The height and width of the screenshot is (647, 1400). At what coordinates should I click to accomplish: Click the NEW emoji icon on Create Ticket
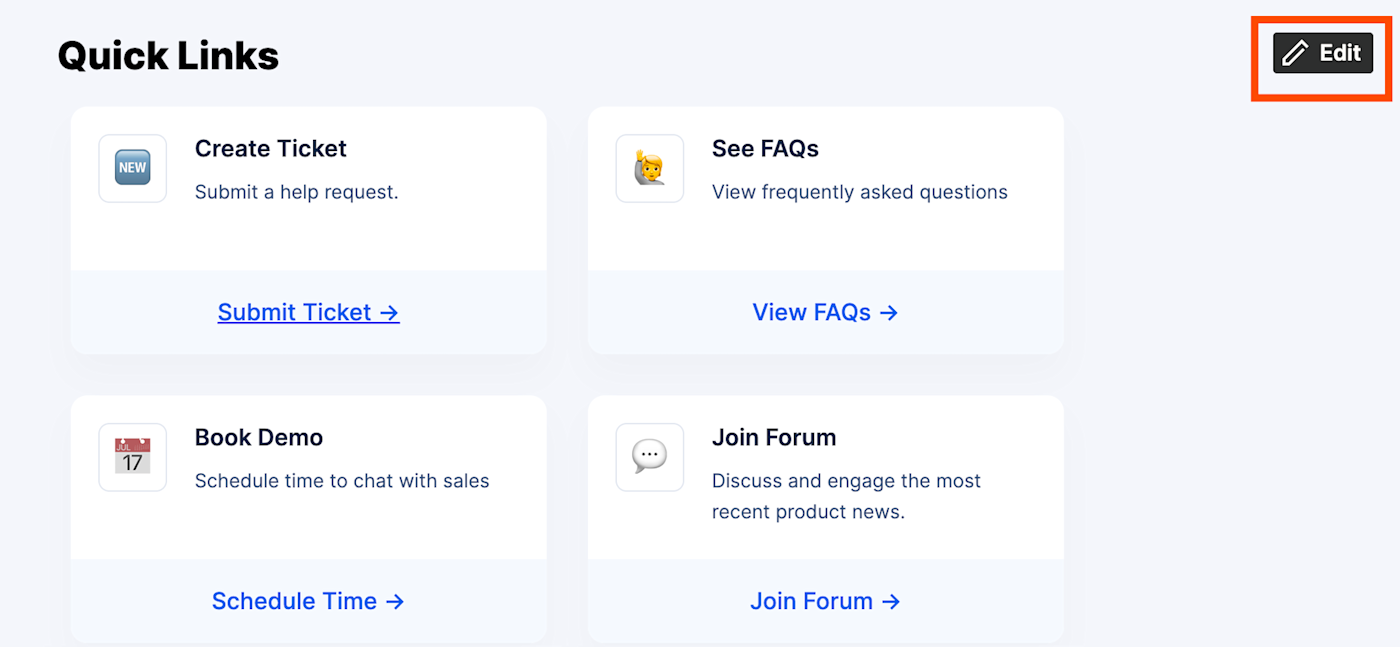click(132, 168)
